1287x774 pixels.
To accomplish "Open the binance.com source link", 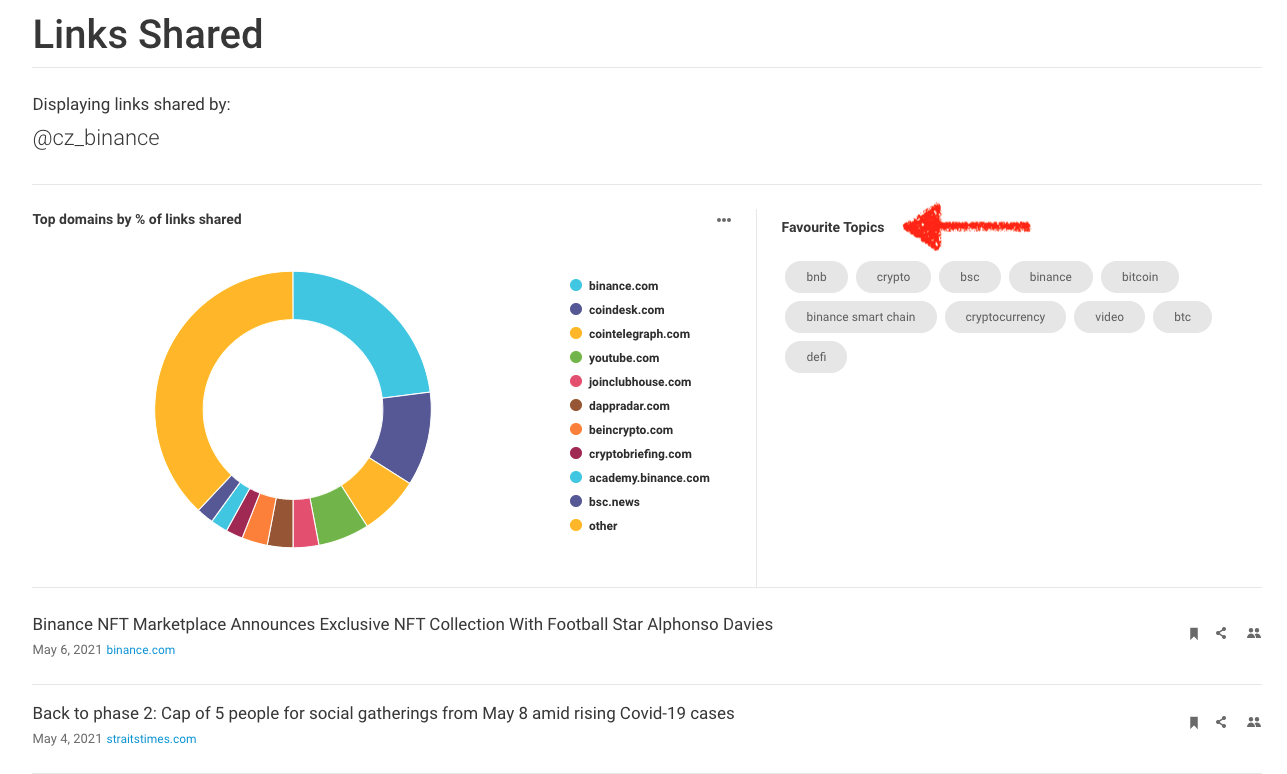I will [x=140, y=649].
